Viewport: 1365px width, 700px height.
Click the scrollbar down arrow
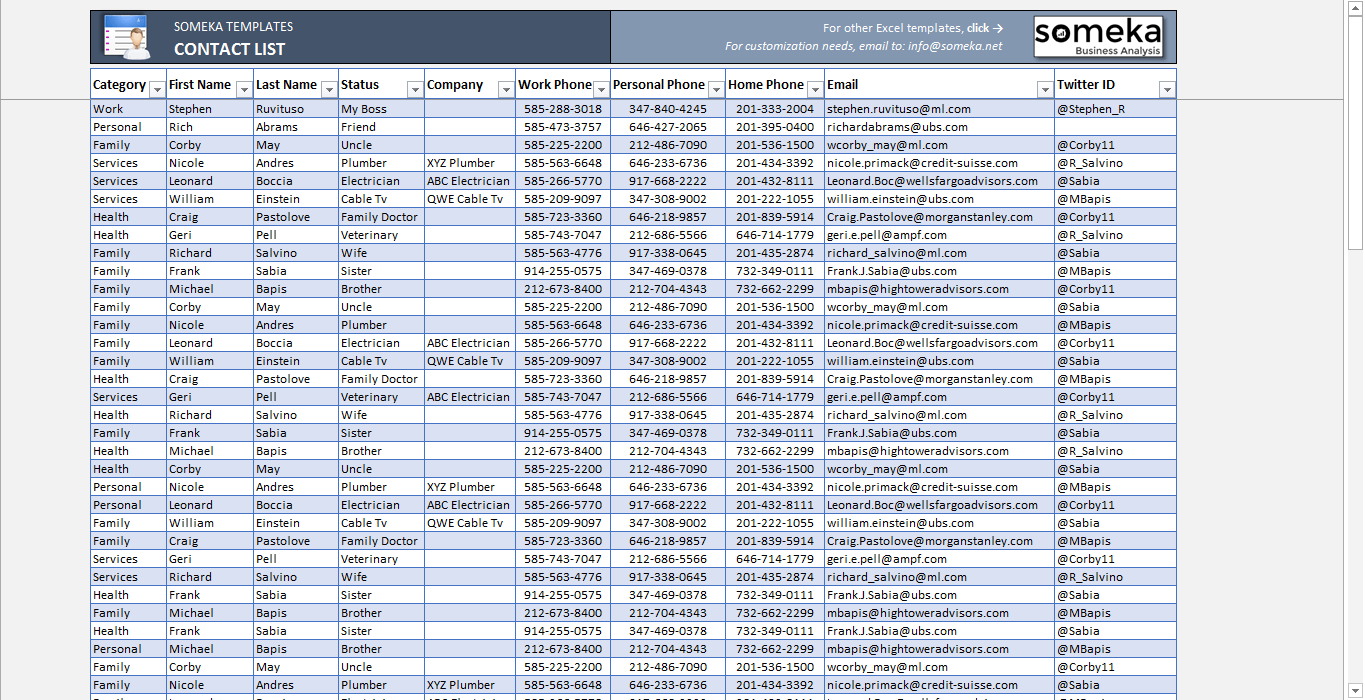click(1356, 691)
